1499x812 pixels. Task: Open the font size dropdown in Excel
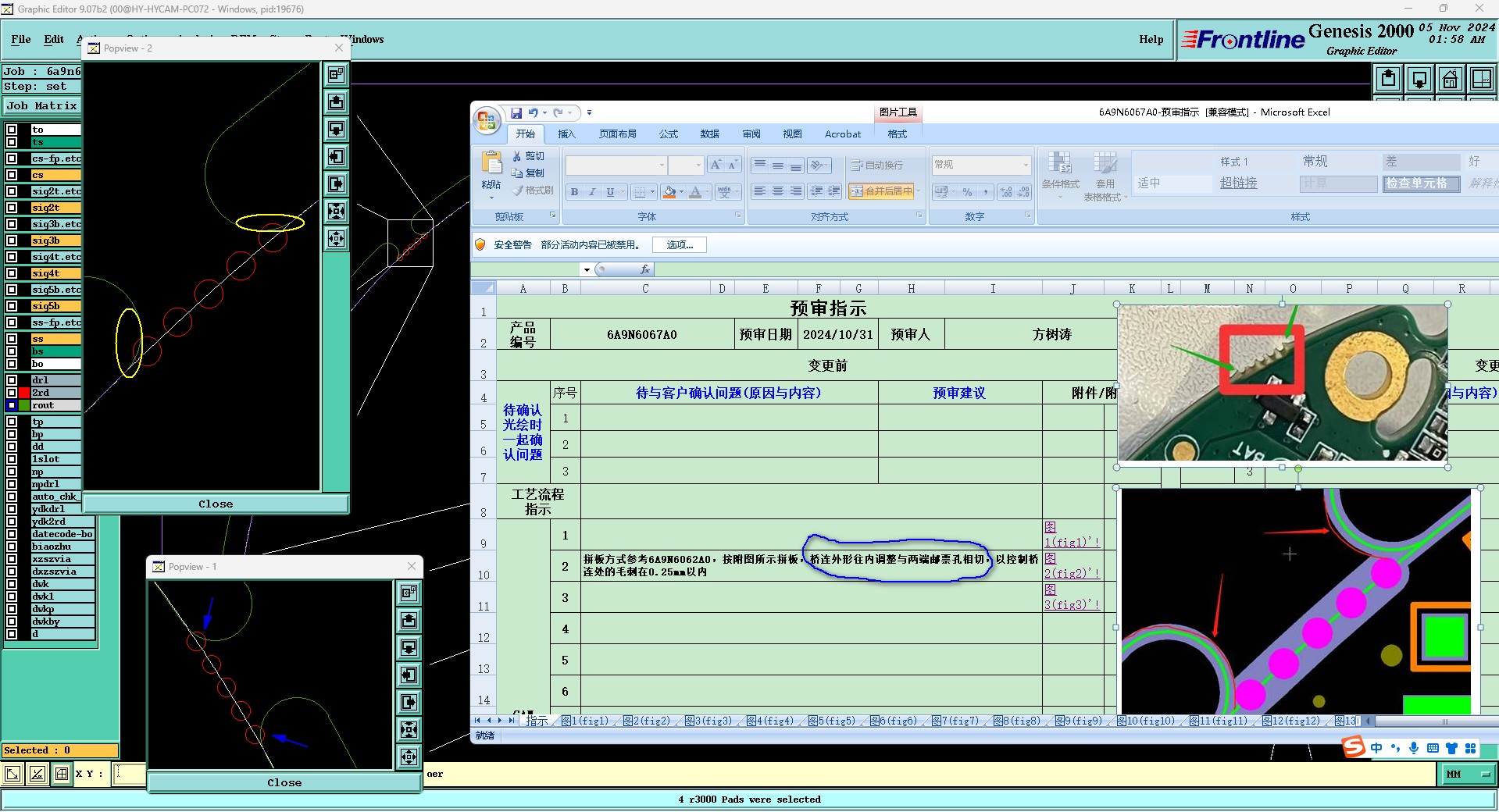coord(698,165)
